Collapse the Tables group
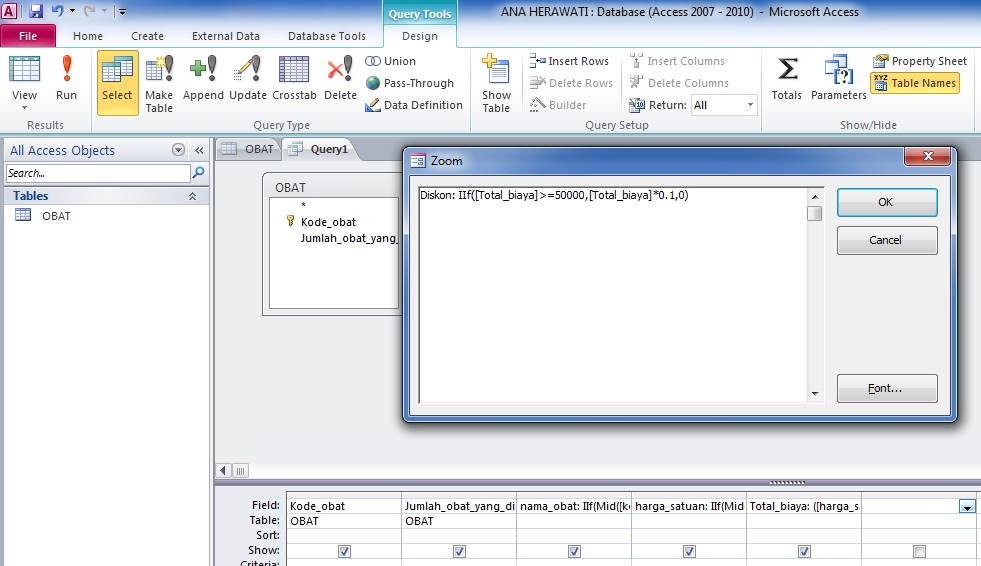This screenshot has height=566, width=981. pyautogui.click(x=192, y=196)
